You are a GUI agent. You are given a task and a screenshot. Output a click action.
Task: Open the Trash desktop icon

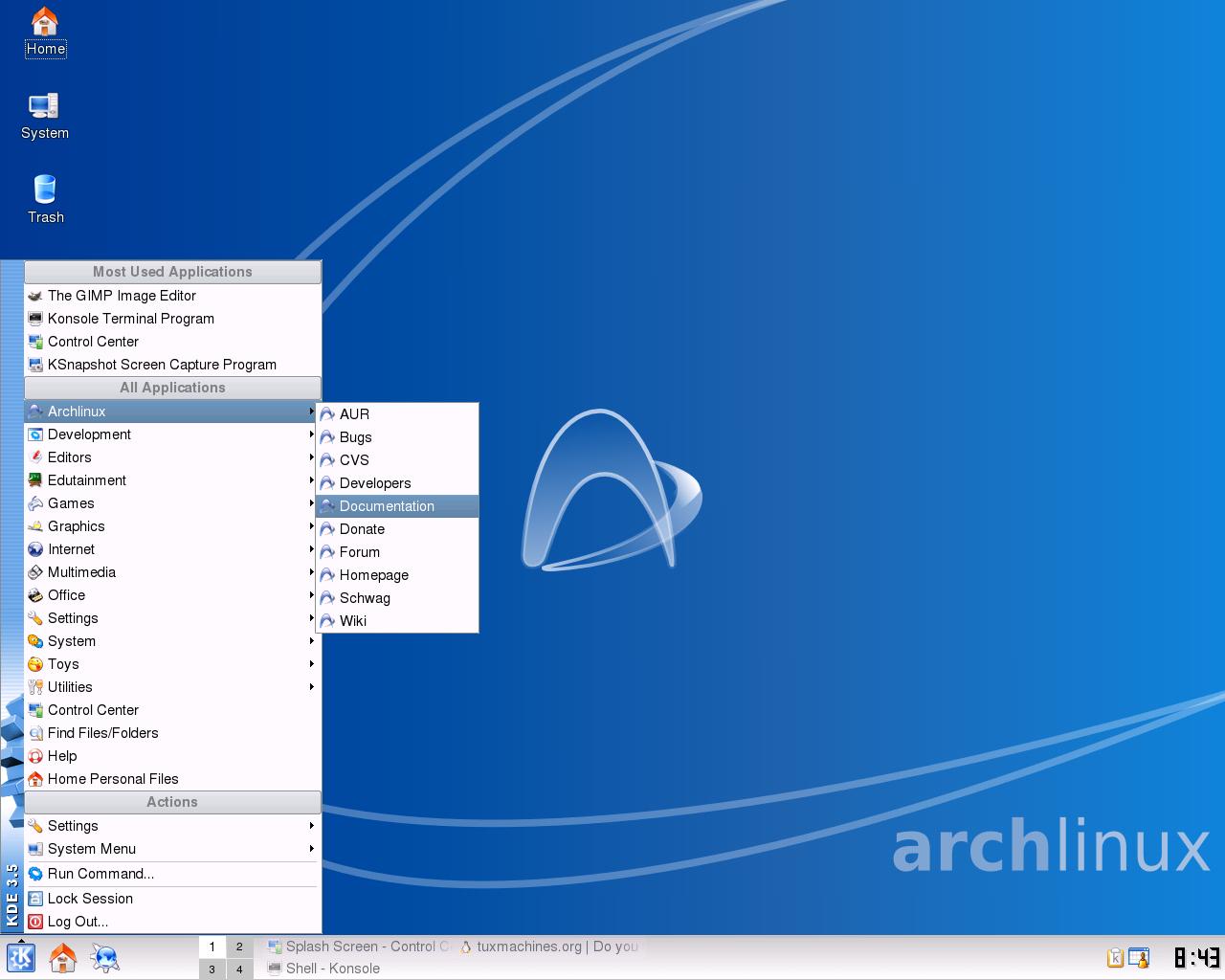pyautogui.click(x=45, y=199)
